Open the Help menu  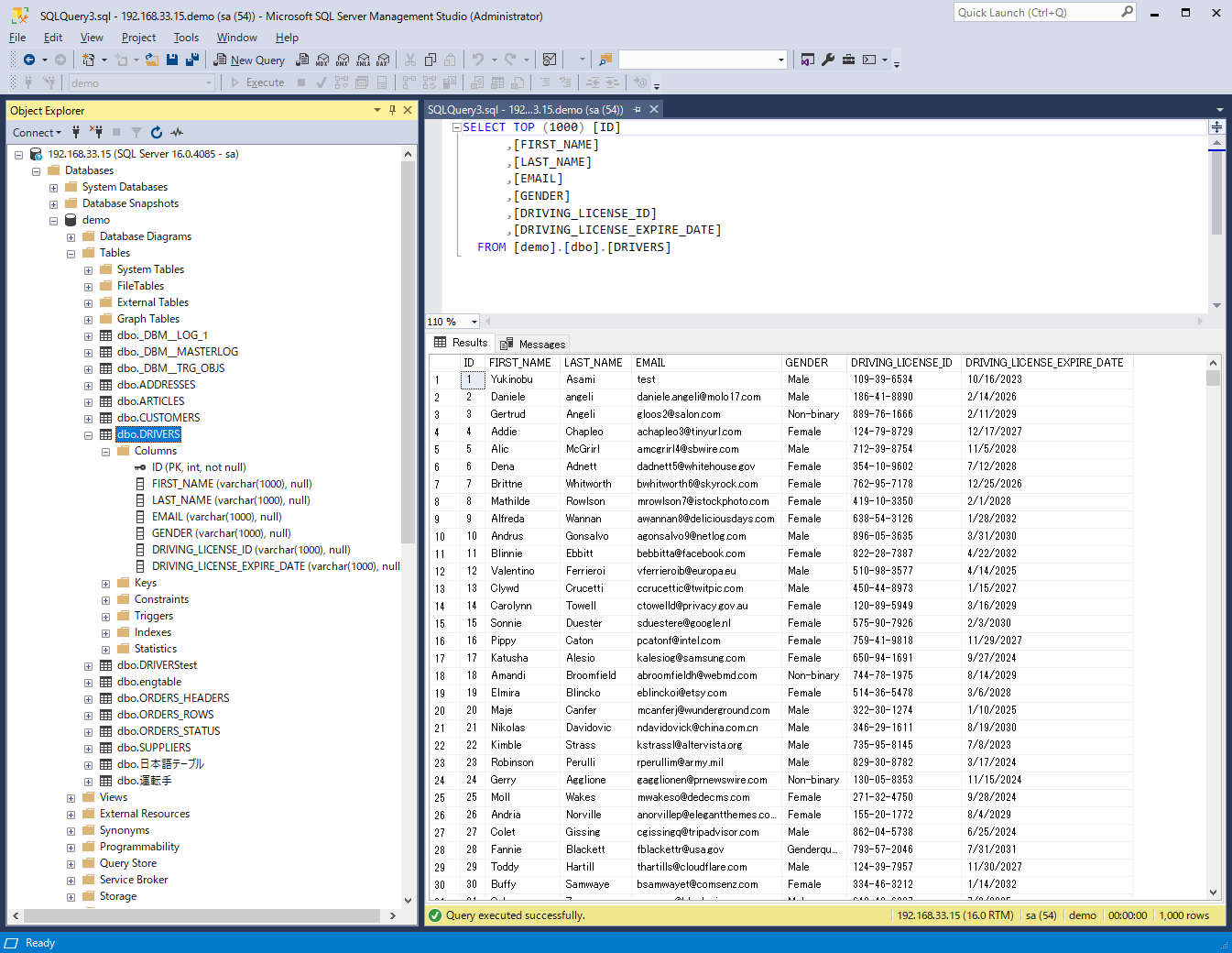(x=287, y=38)
